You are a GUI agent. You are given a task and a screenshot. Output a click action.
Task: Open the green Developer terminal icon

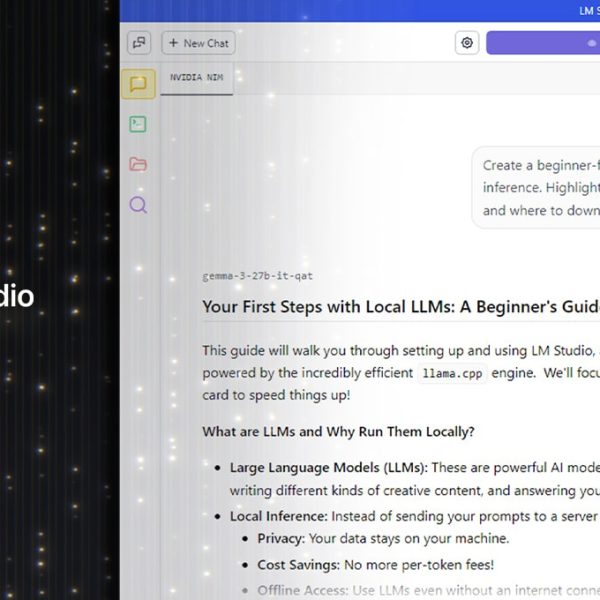(138, 124)
